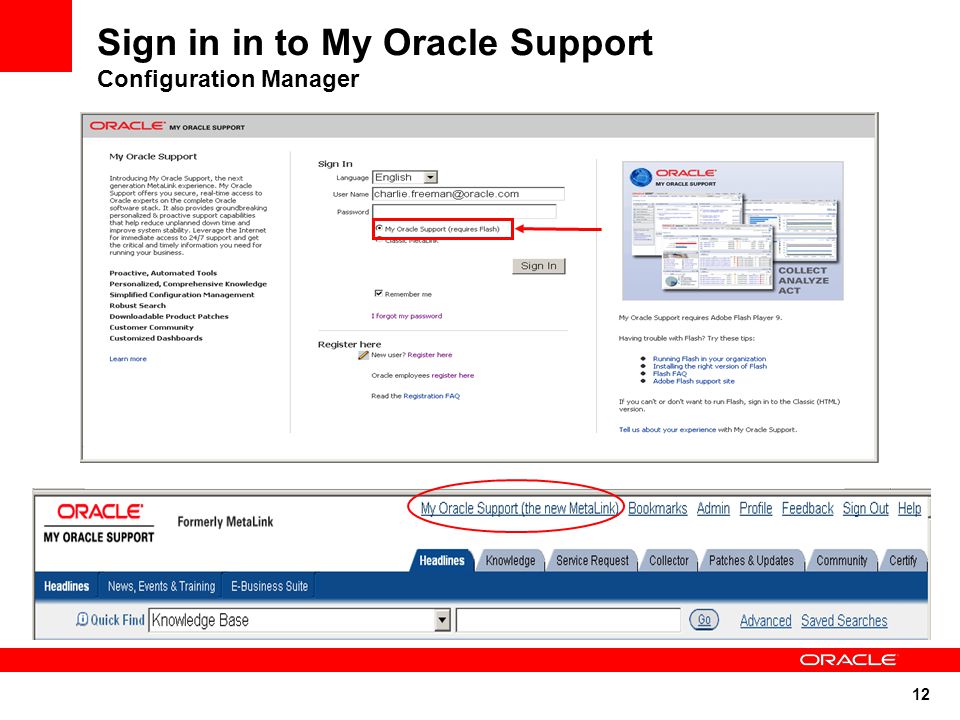Viewport: 960px width, 720px height.
Task: Open the Language dropdown showing English
Action: coord(405,178)
